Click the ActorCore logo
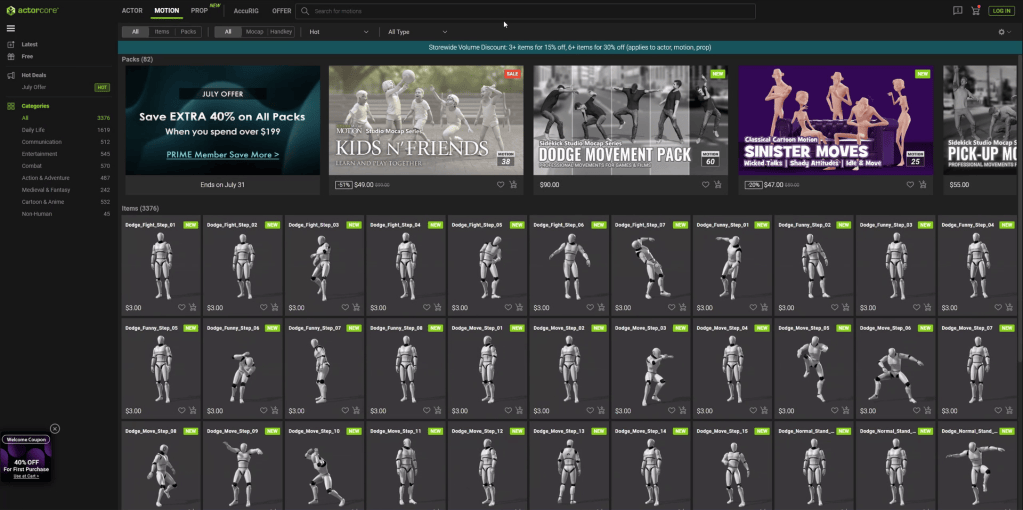Screen dimensions: 1023x510 (x=31, y=10)
